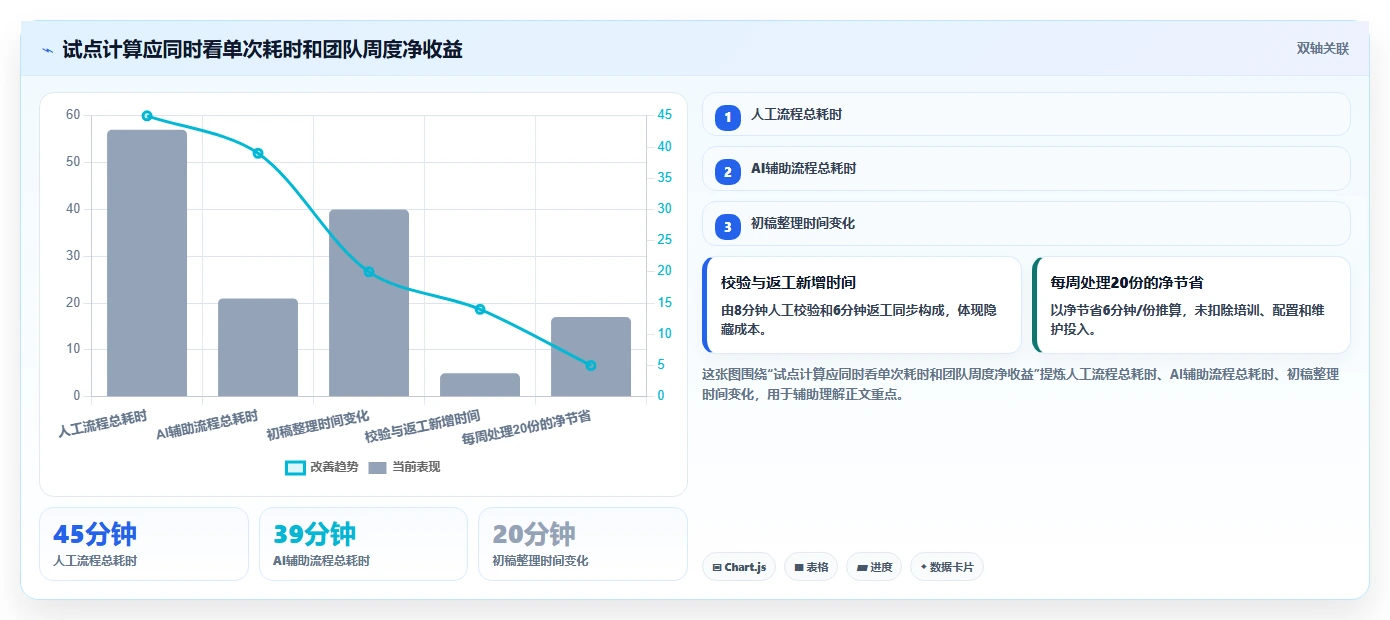Click the trend line point at value 14
Screen dimensions: 1390x620
pyautogui.click(x=480, y=309)
